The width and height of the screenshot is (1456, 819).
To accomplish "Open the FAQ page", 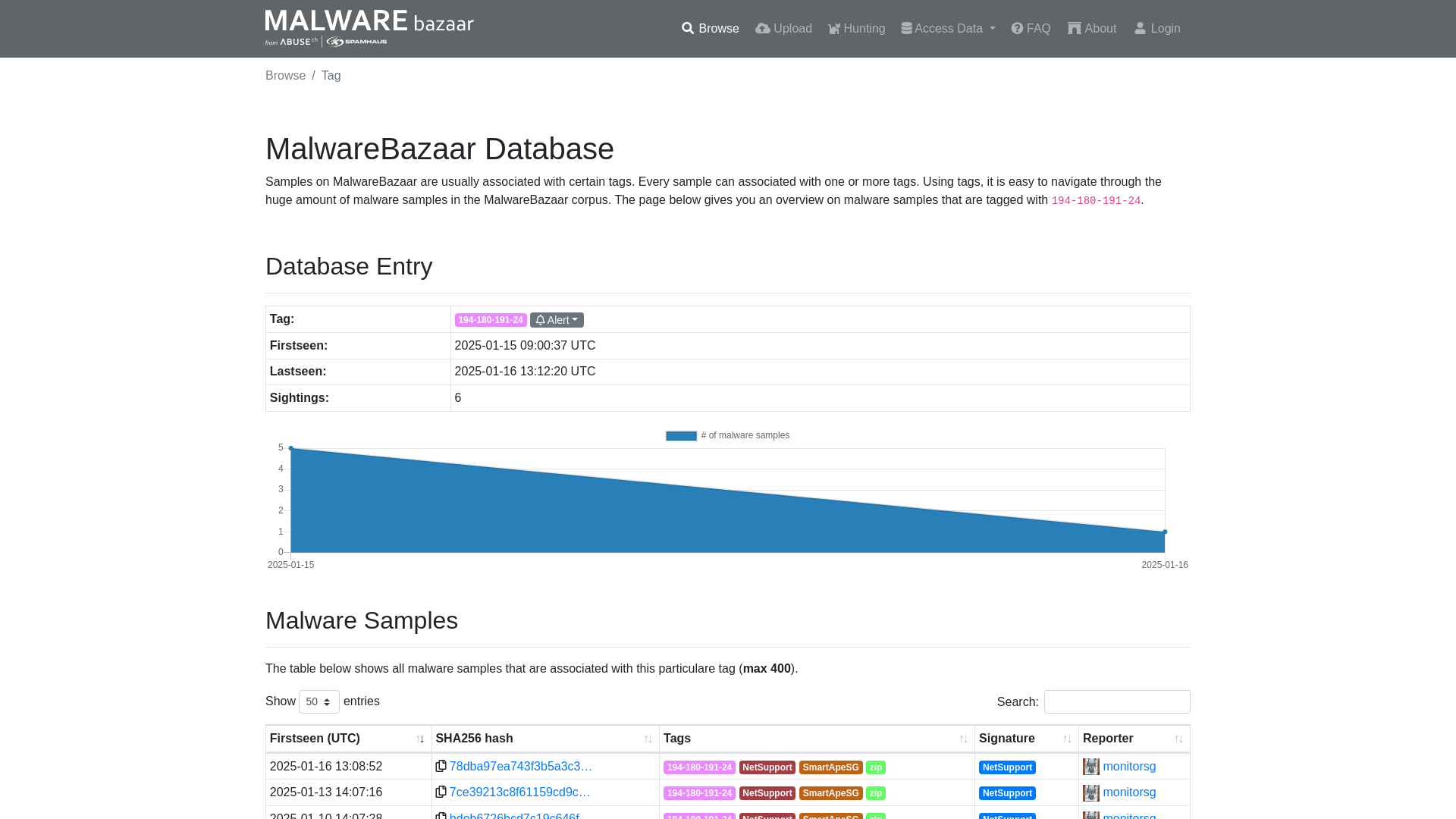I will [1031, 29].
